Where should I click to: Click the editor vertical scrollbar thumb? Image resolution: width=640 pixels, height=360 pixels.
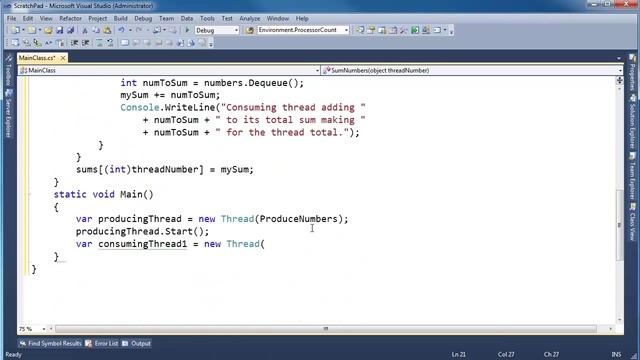(619, 225)
